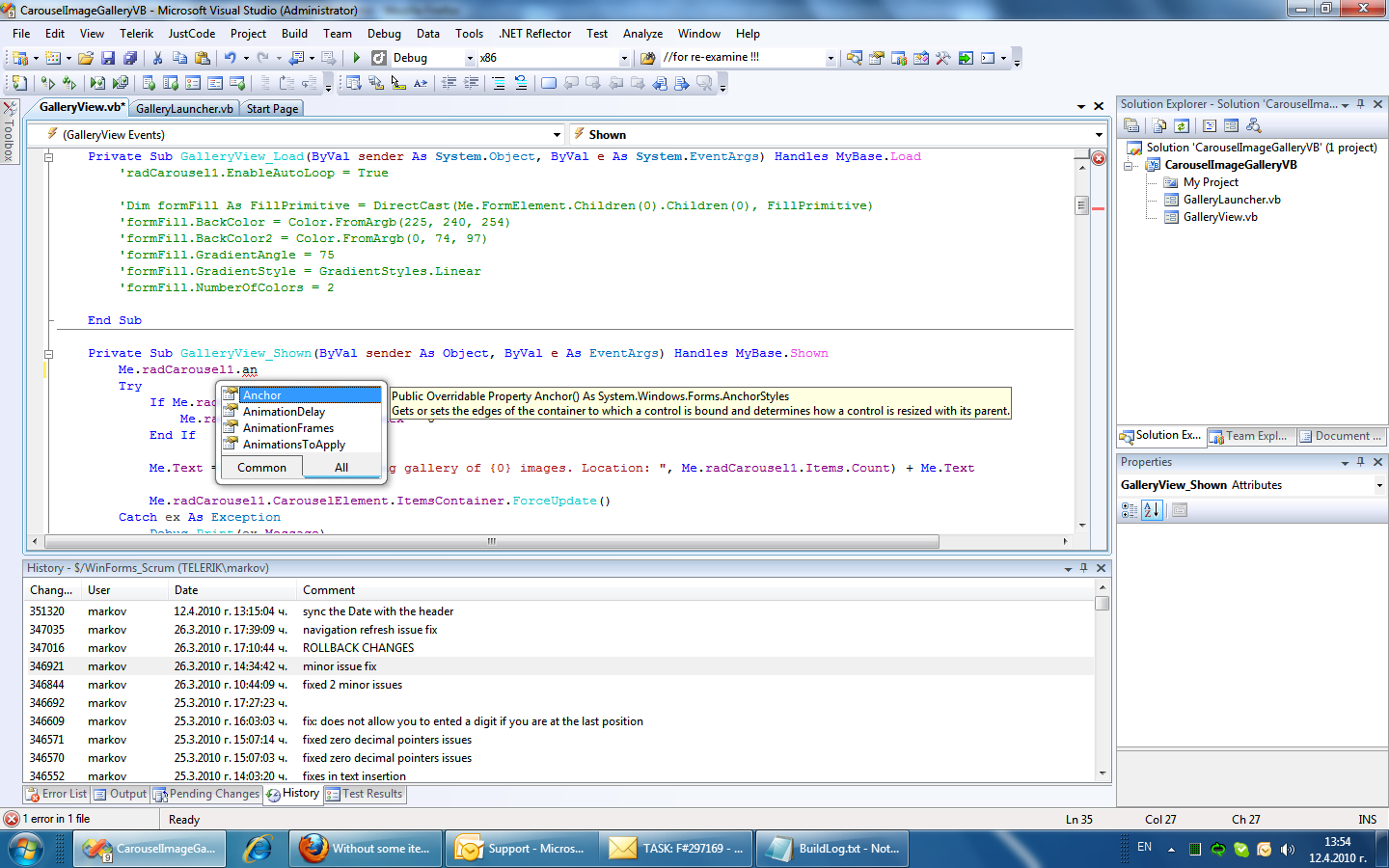Open the Shown method name dropdown
The width and height of the screenshot is (1389, 868).
pos(1099,135)
